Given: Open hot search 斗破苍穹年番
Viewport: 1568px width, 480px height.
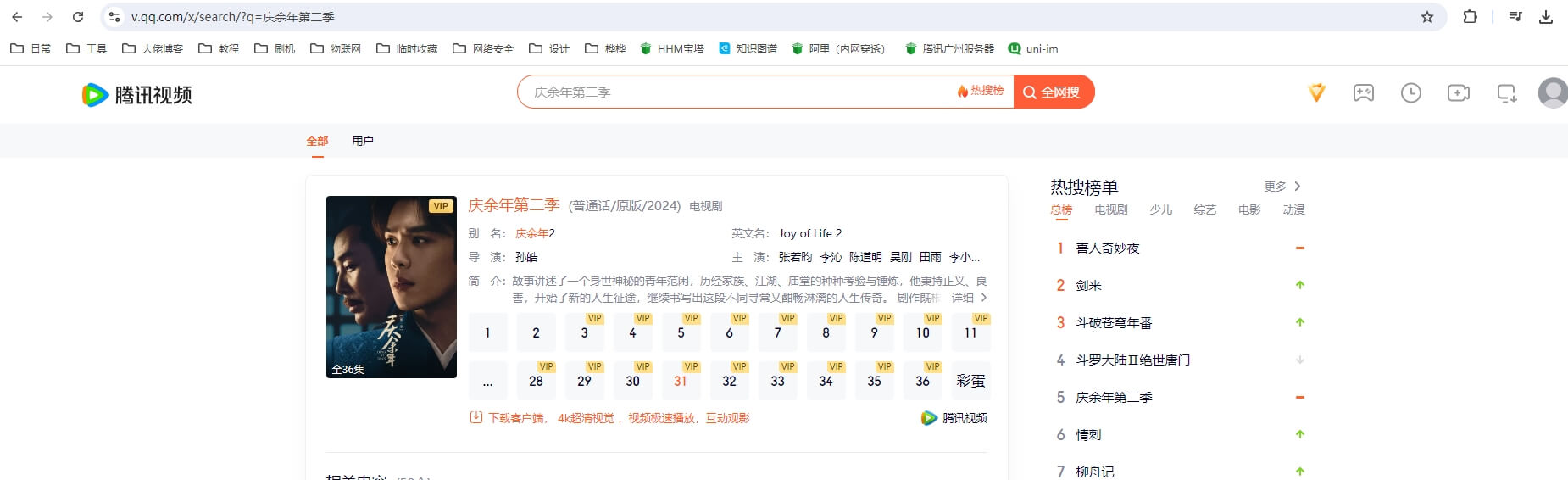Looking at the screenshot, I should point(1114,323).
